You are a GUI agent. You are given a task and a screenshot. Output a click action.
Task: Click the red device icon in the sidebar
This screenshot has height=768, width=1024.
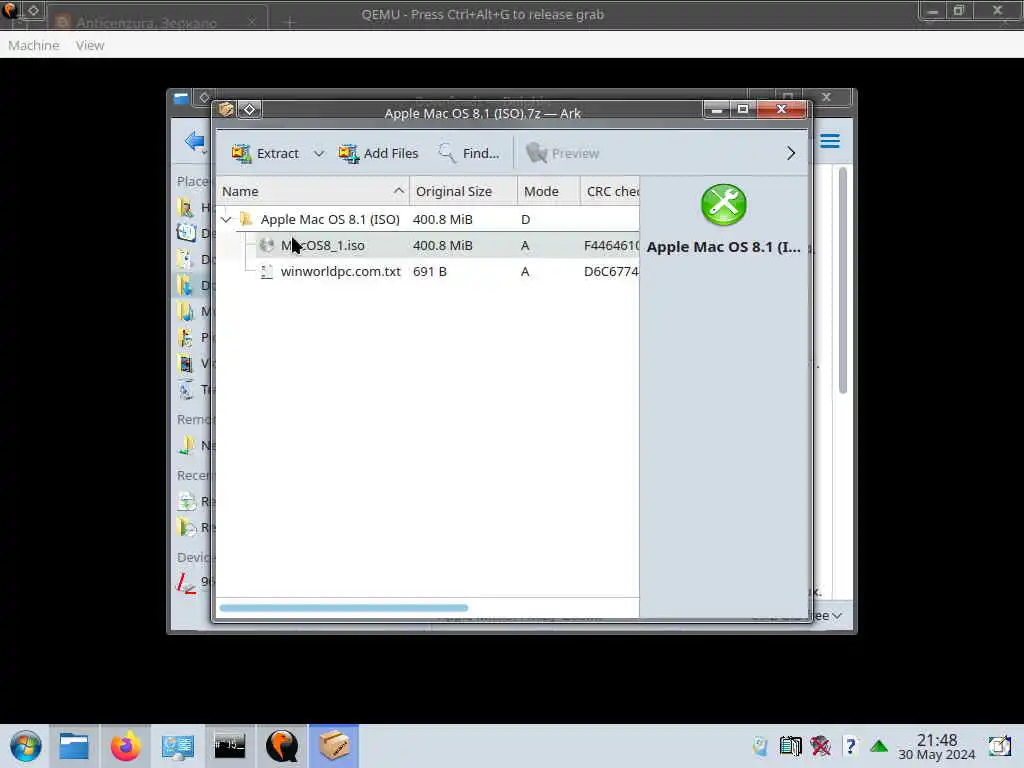(x=186, y=582)
